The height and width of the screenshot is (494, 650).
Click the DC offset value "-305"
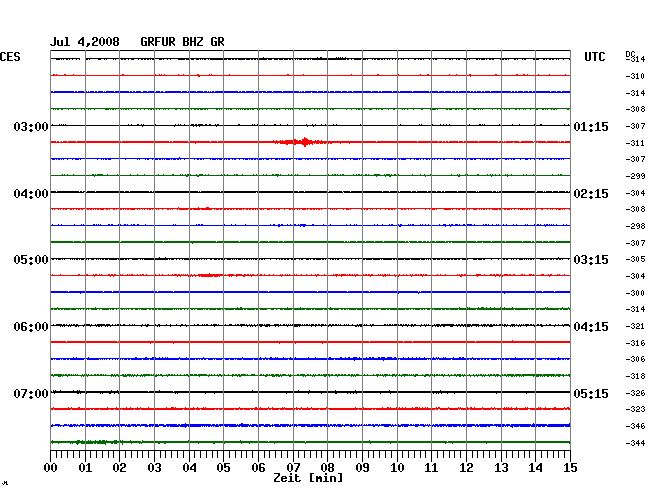coord(635,259)
